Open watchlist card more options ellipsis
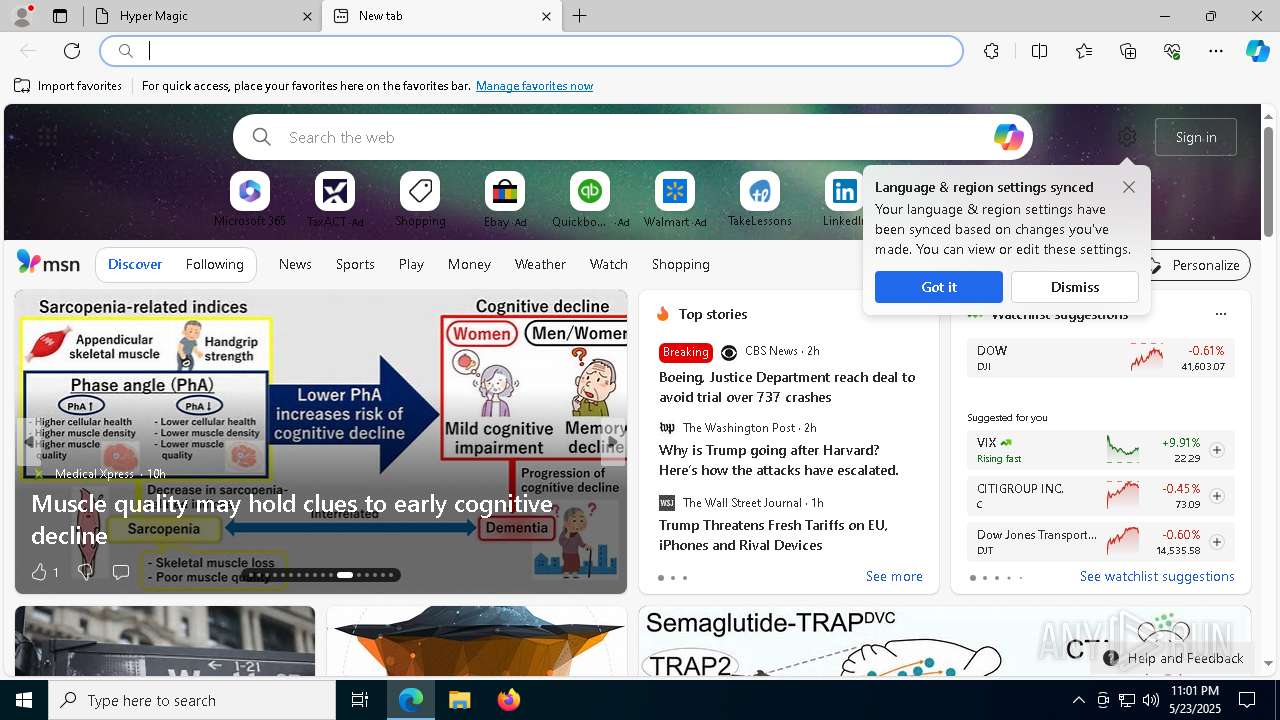This screenshot has width=1280, height=720. [x=1220, y=314]
